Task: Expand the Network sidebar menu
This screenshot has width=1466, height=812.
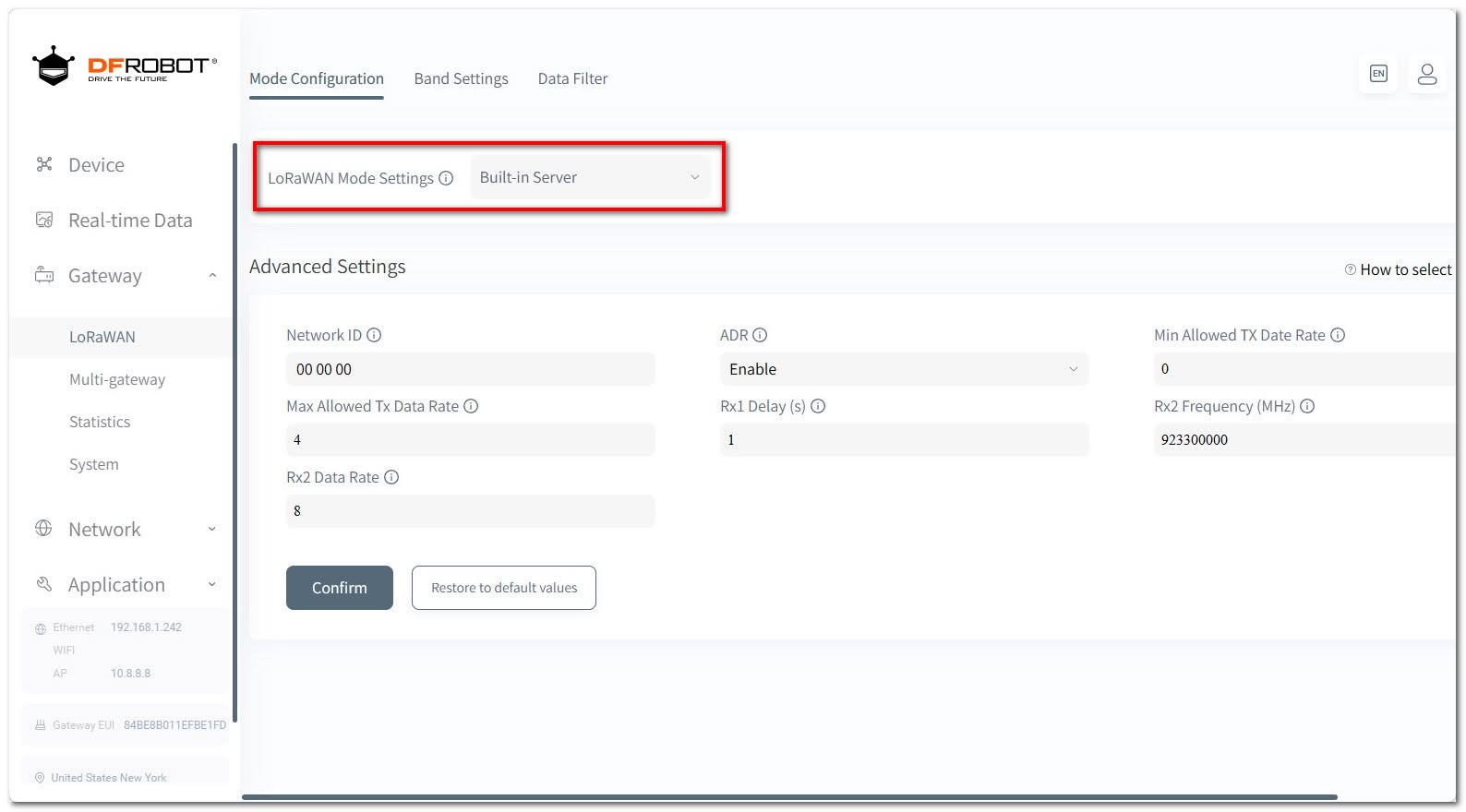Action: [126, 530]
